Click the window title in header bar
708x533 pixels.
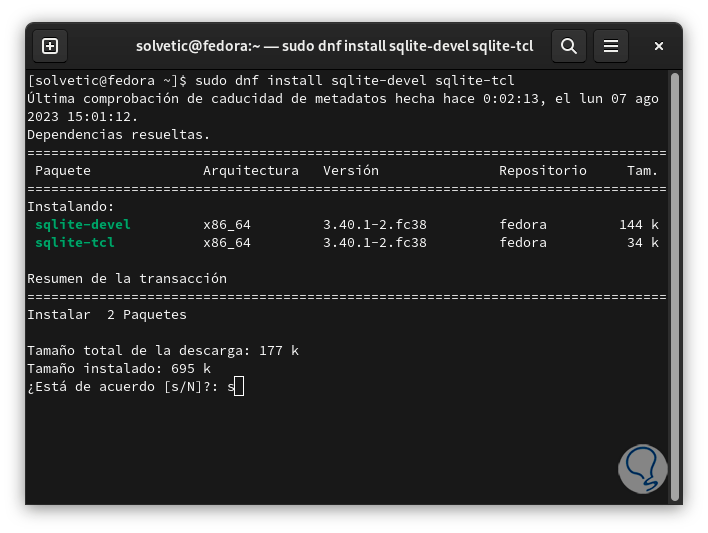click(x=334, y=46)
